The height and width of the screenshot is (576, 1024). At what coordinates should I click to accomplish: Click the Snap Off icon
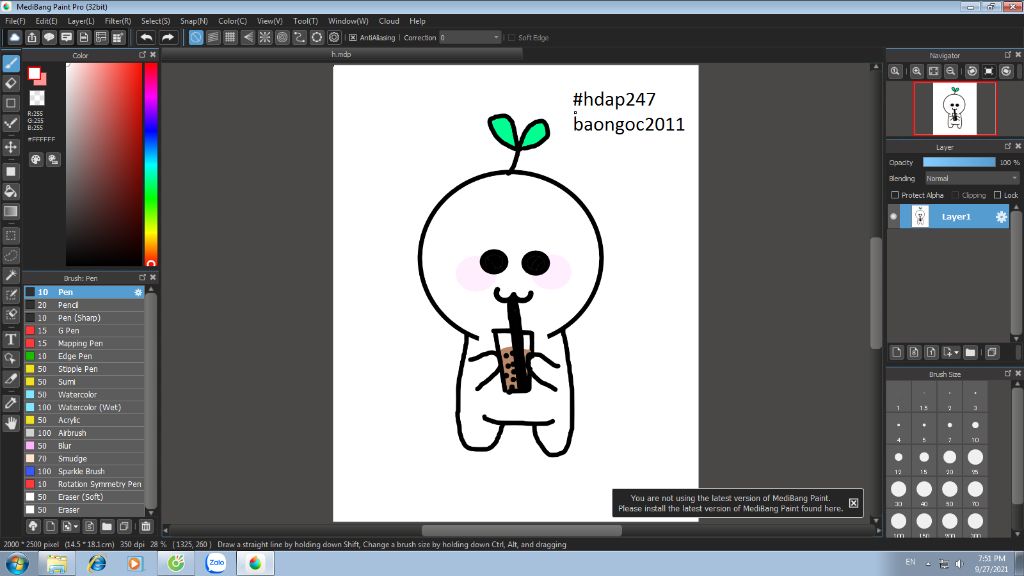pos(196,37)
